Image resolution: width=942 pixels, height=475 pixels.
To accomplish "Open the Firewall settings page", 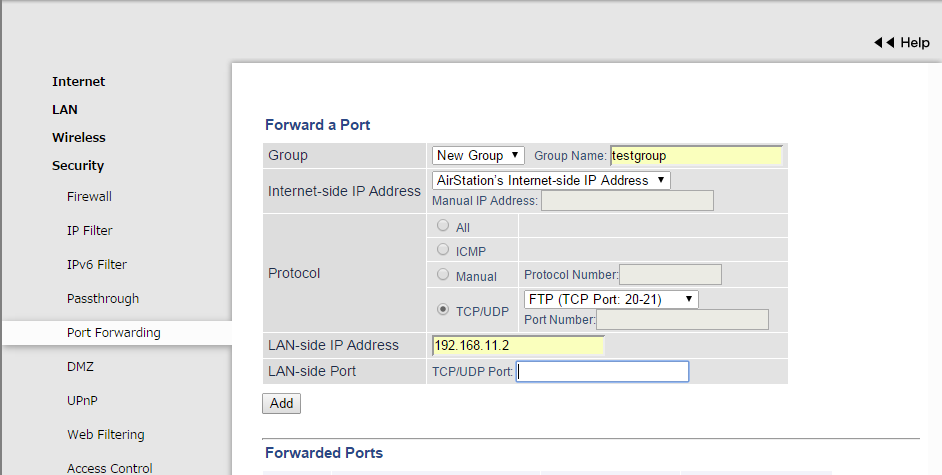I will [89, 197].
